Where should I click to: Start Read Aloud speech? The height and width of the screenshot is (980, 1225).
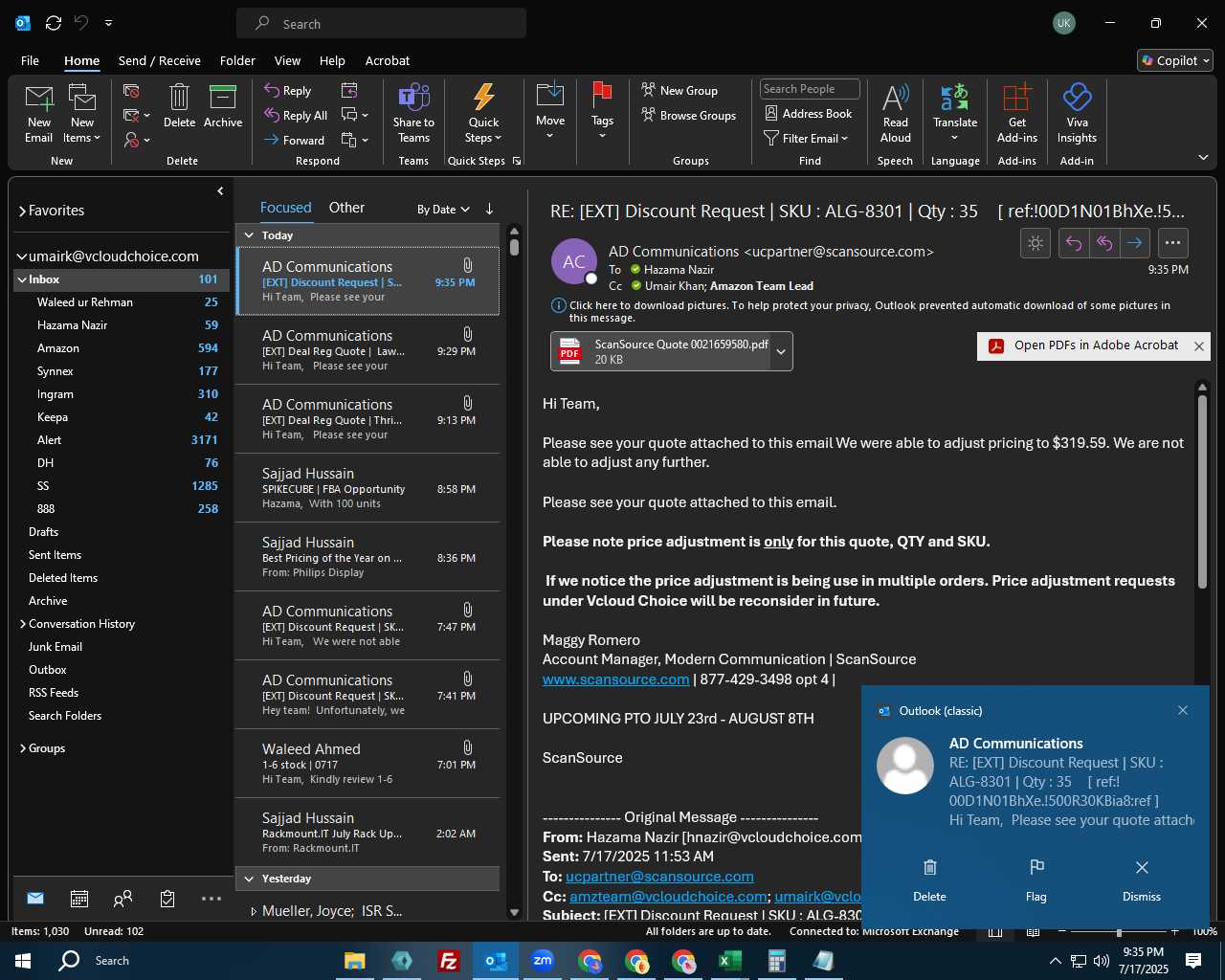click(896, 113)
